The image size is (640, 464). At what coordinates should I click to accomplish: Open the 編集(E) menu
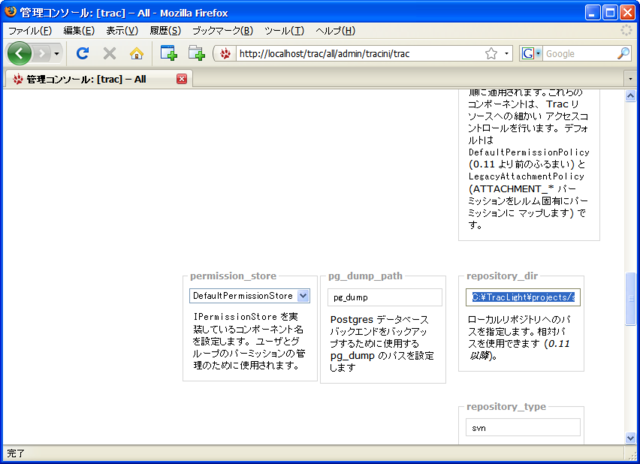click(x=79, y=31)
